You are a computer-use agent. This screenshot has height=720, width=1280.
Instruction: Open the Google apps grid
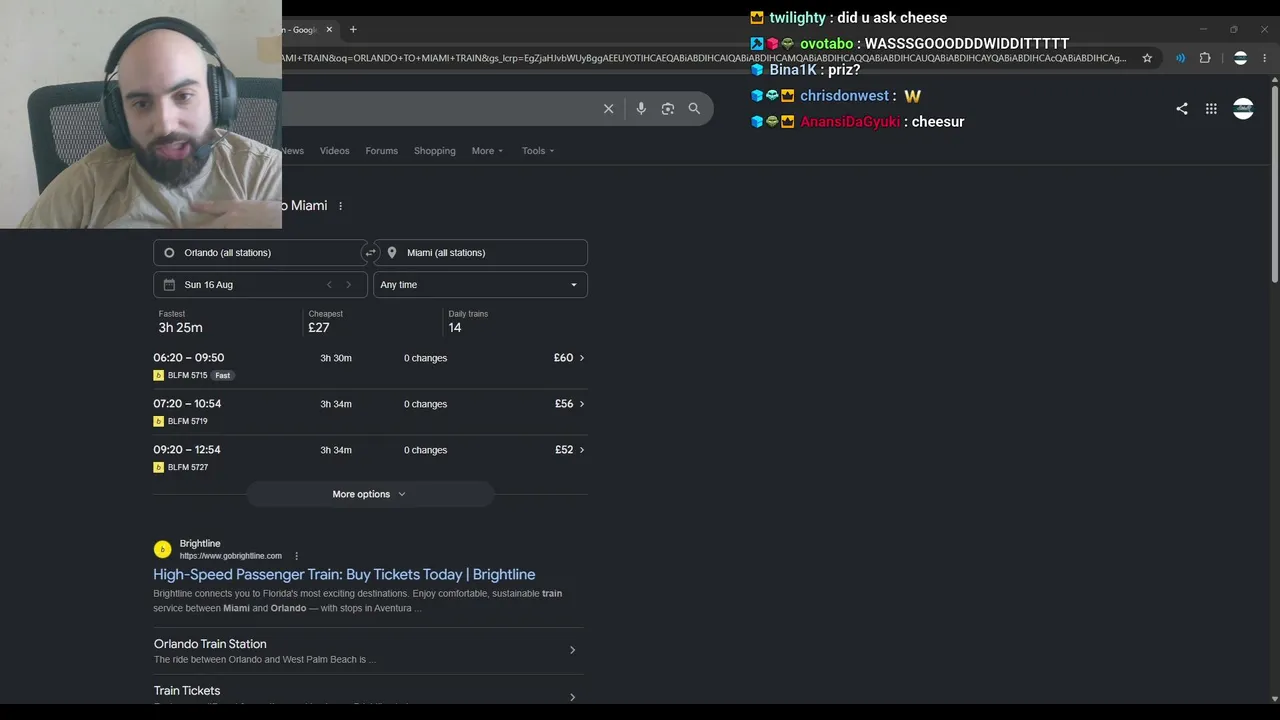[1211, 109]
